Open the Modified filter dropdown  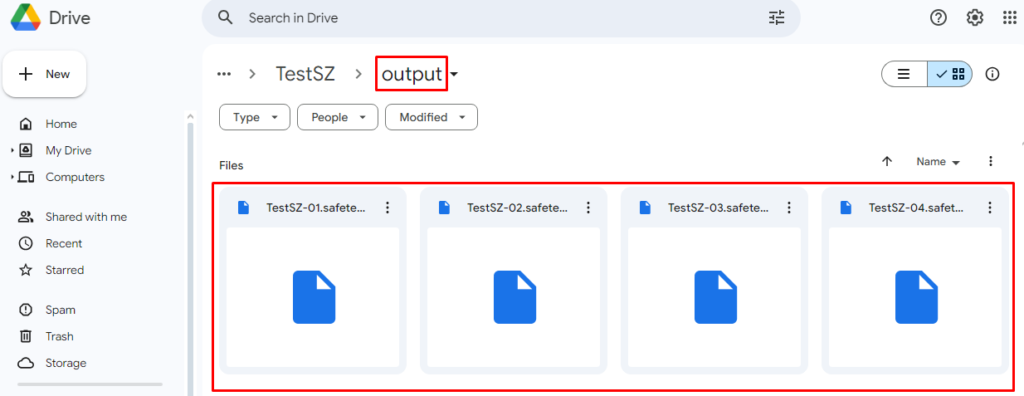pos(431,118)
